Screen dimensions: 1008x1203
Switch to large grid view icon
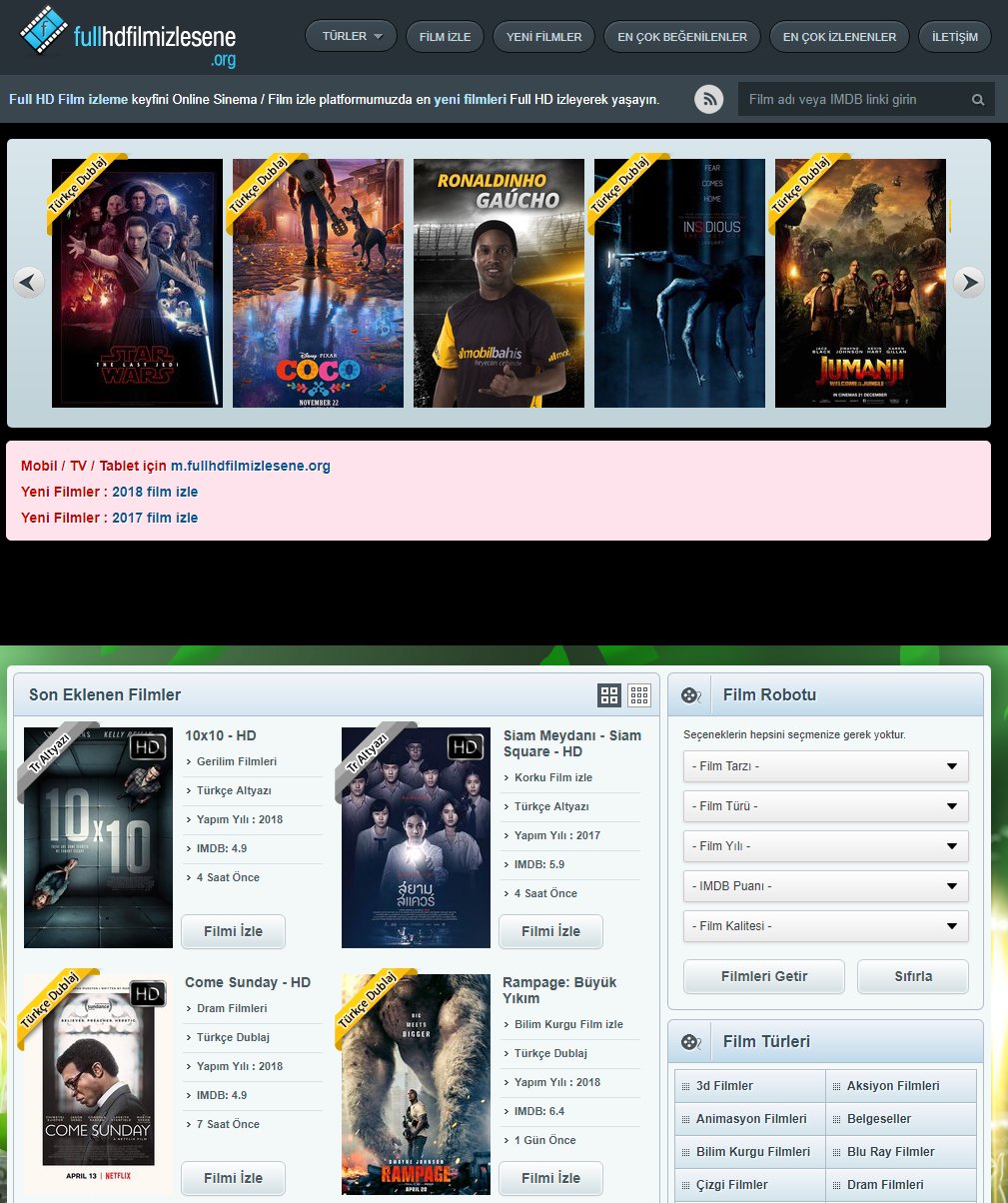click(x=609, y=695)
